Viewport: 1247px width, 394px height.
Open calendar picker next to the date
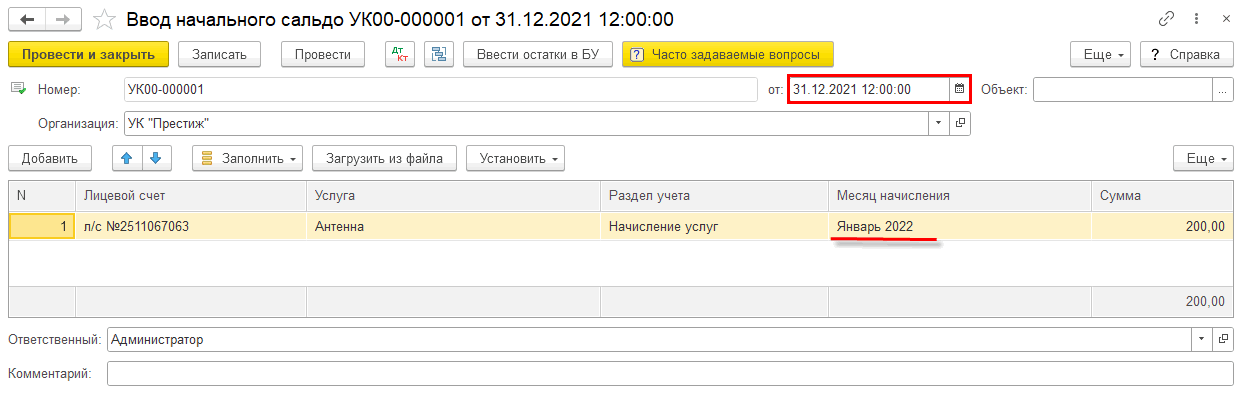click(959, 89)
